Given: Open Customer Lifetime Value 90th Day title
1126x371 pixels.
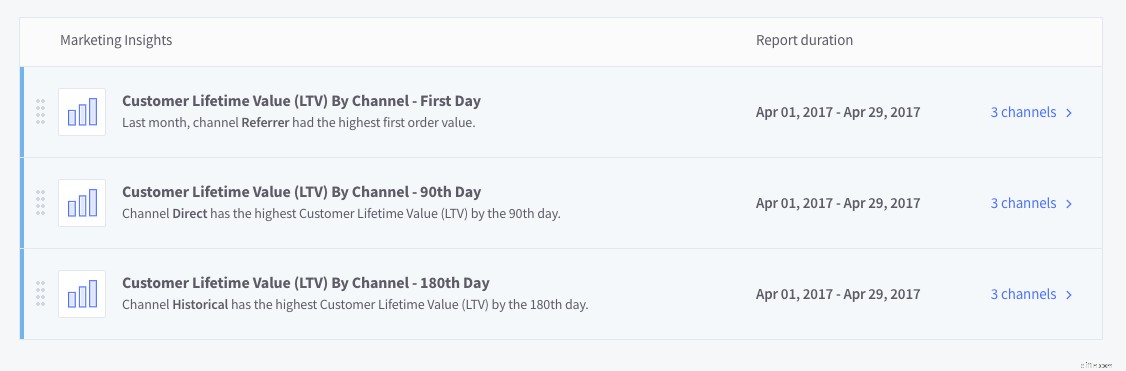Looking at the screenshot, I should pyautogui.click(x=302, y=192).
